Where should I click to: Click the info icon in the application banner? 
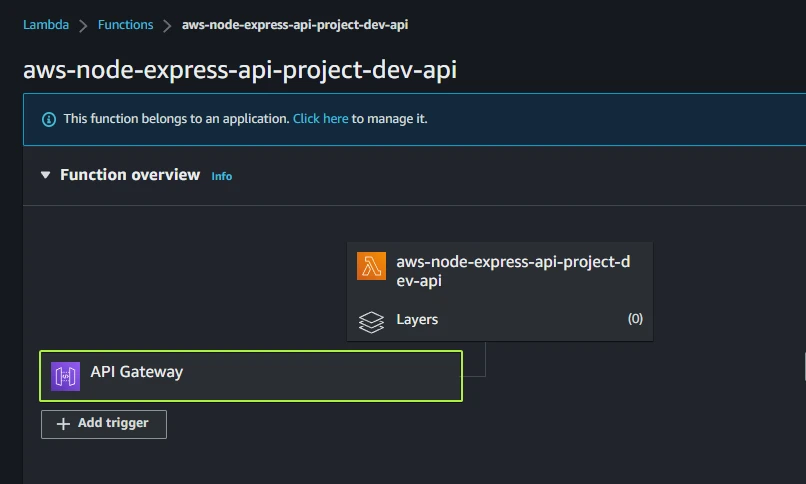(49, 119)
